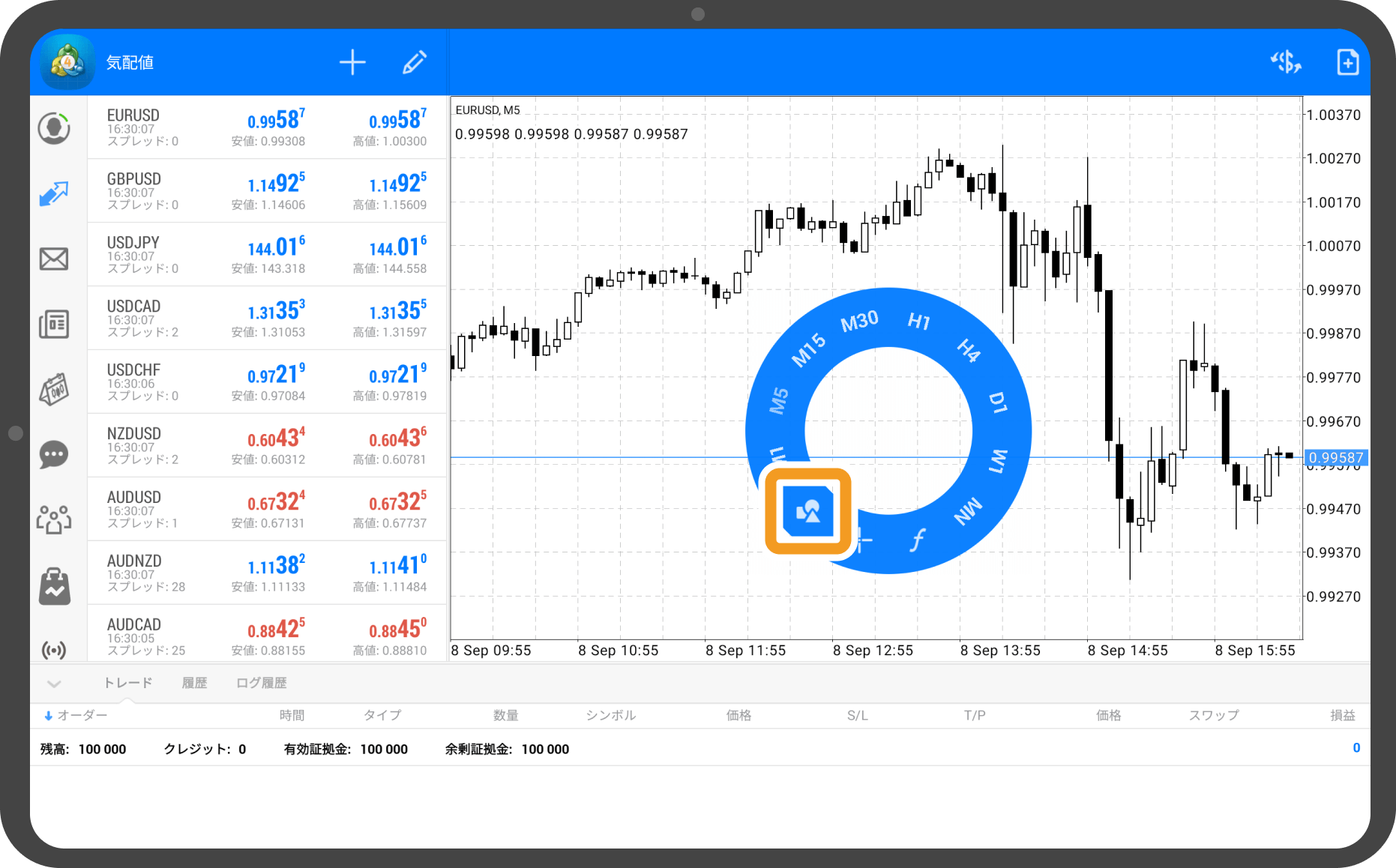Select M30 timeframe on the radial menu
The height and width of the screenshot is (868, 1396).
(x=859, y=322)
